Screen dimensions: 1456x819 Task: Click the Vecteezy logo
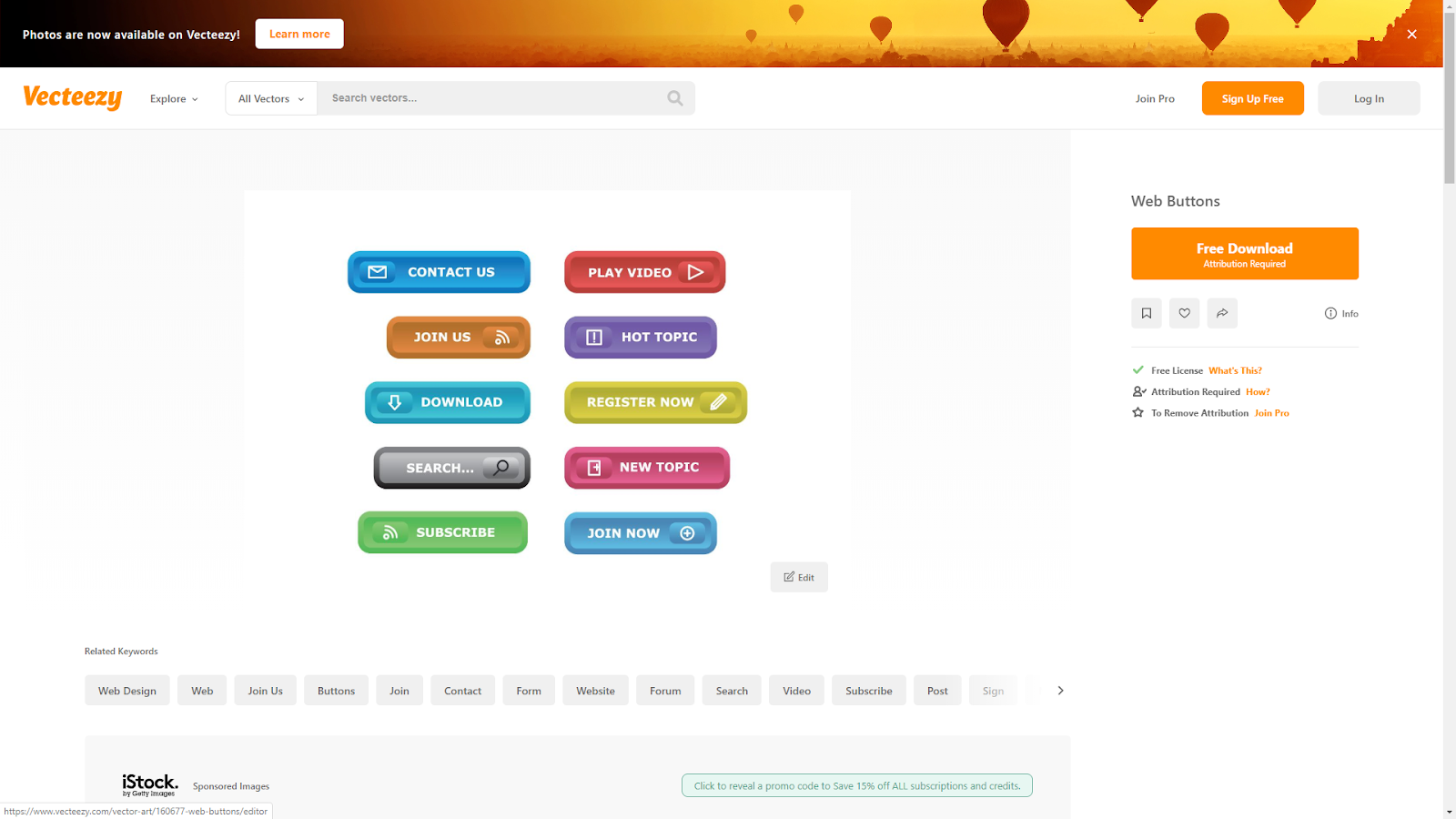[72, 98]
